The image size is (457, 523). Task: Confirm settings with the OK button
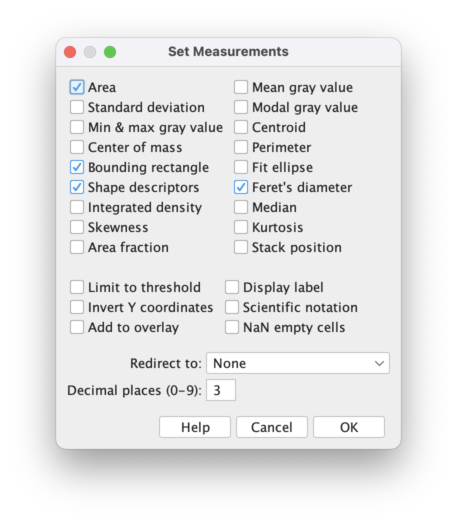coord(349,427)
